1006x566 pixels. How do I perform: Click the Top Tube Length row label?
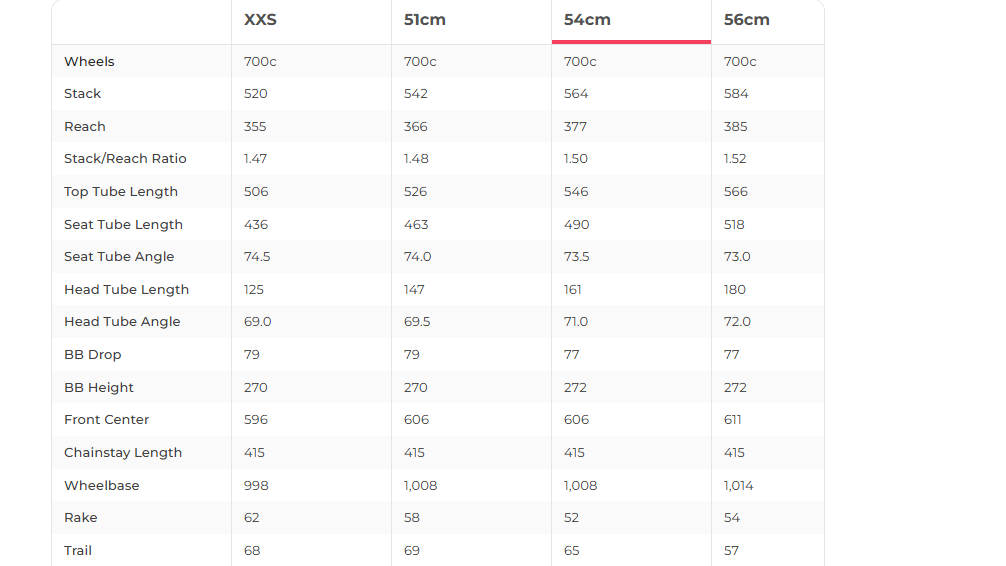pos(121,192)
